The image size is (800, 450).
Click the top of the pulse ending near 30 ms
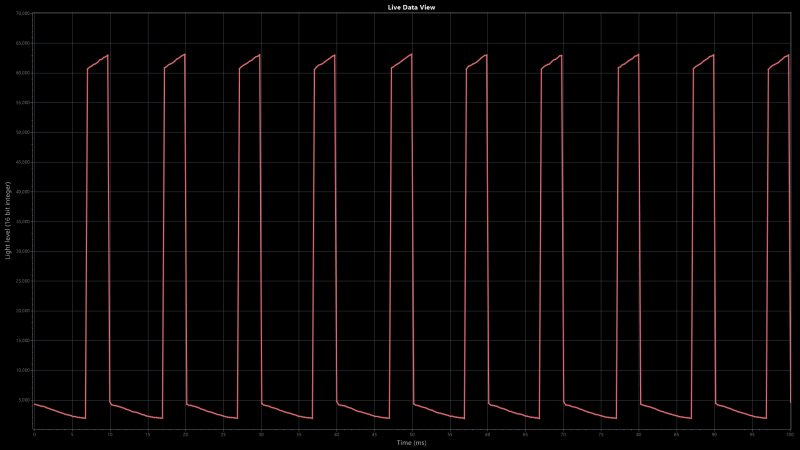(x=259, y=55)
